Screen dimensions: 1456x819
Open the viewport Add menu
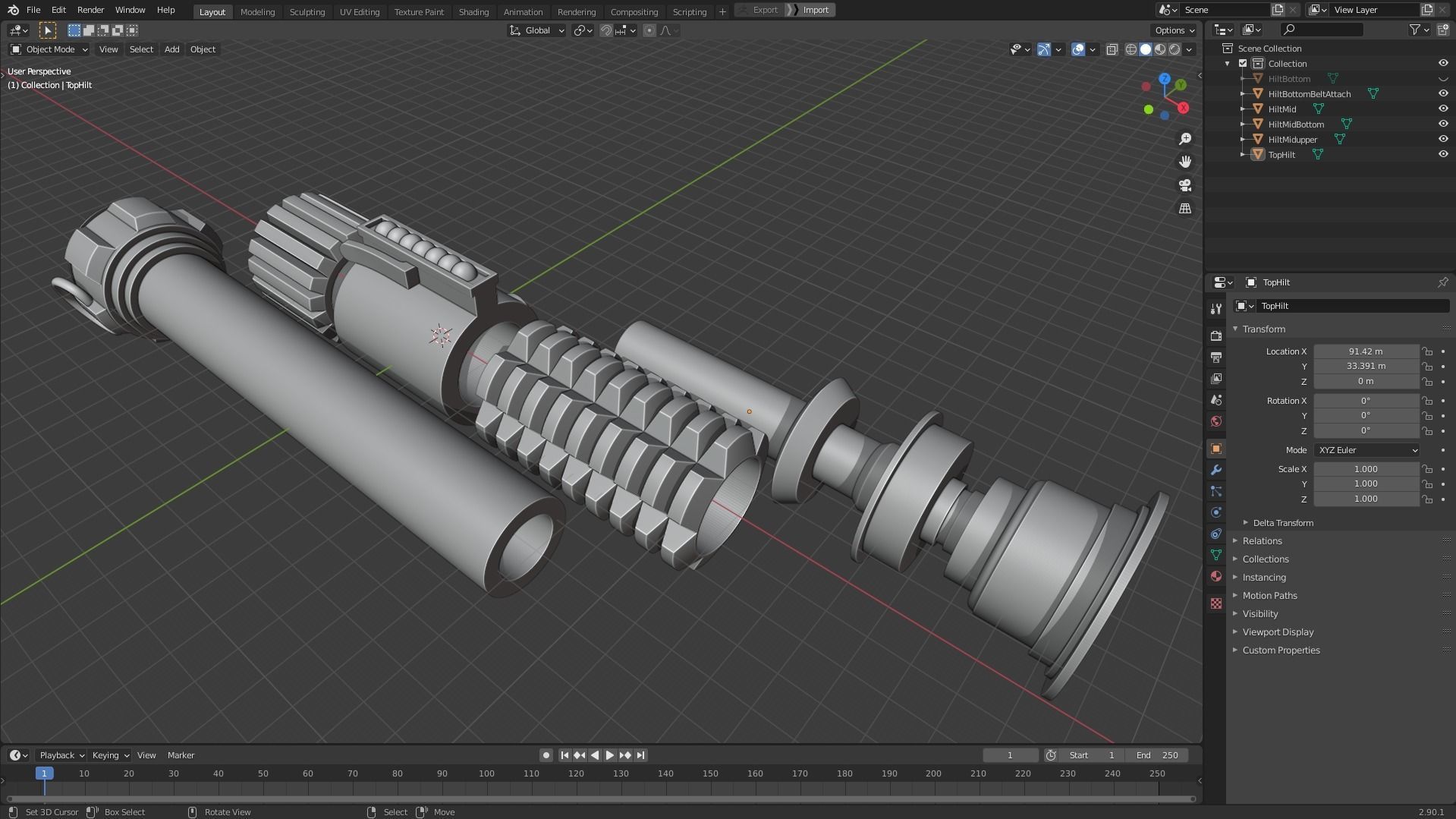[171, 49]
